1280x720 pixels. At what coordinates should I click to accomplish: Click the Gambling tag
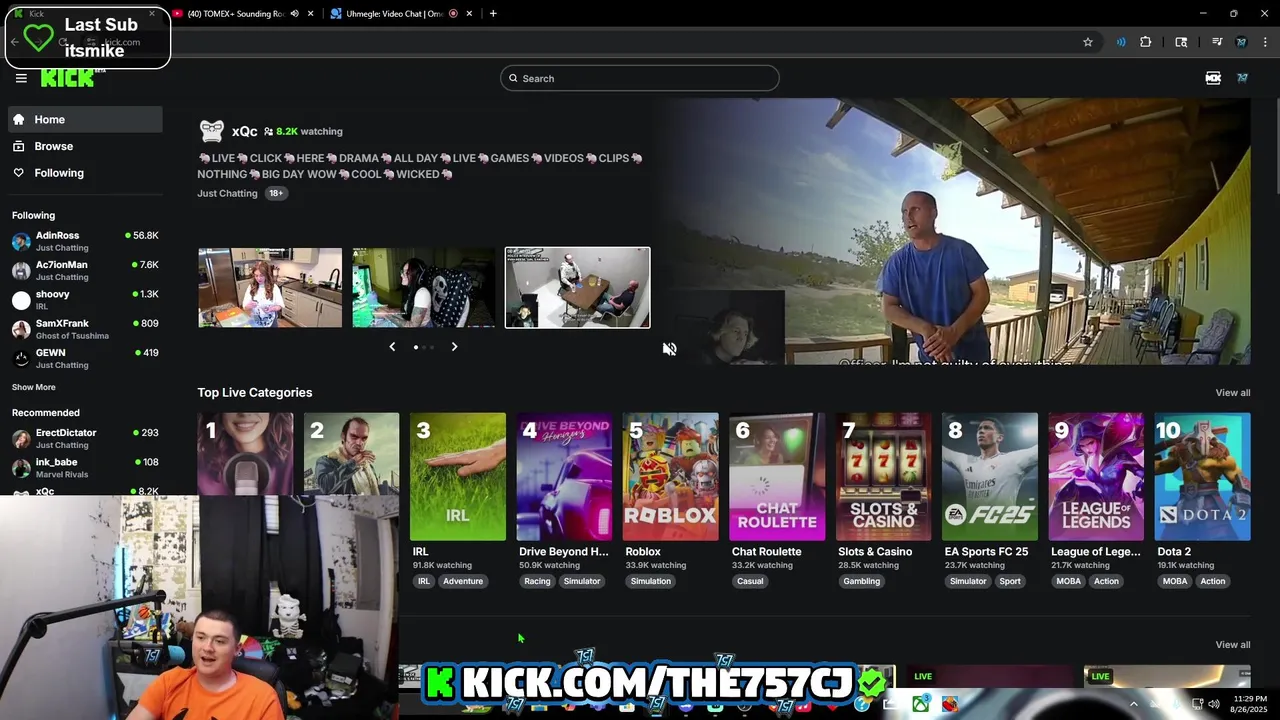pyautogui.click(x=861, y=581)
